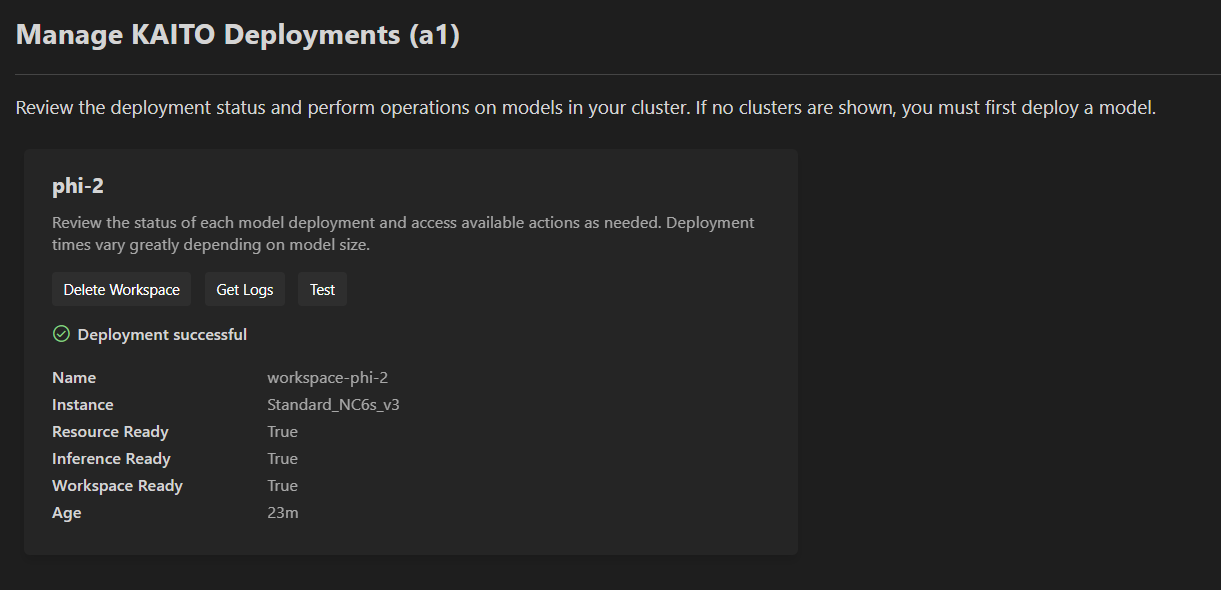
Task: Click the Name label in the details
Action: point(74,378)
